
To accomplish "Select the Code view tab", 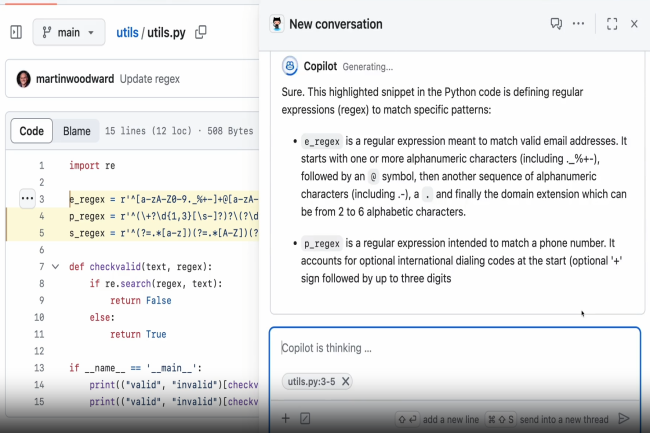I will pyautogui.click(x=32, y=131).
